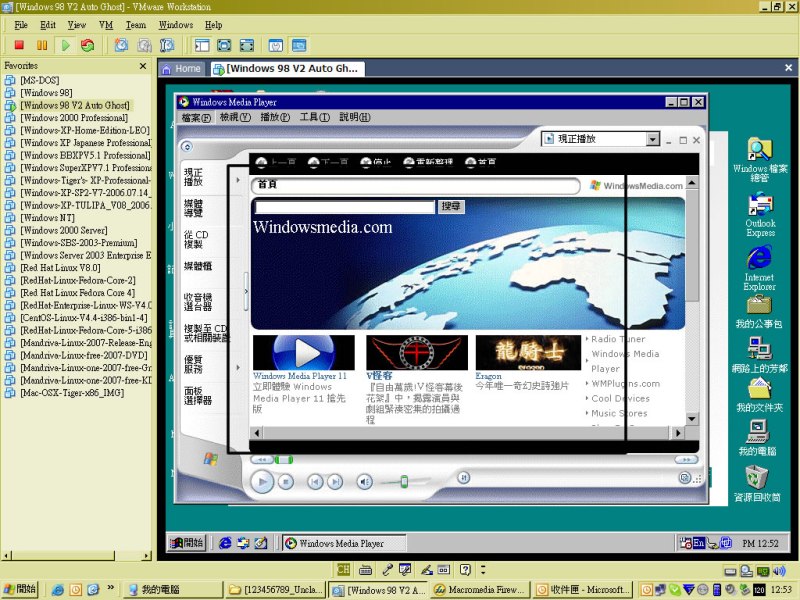The height and width of the screenshot is (600, 800).
Task: Toggle the sidebar view icon in VMware toolbar
Action: [202, 45]
